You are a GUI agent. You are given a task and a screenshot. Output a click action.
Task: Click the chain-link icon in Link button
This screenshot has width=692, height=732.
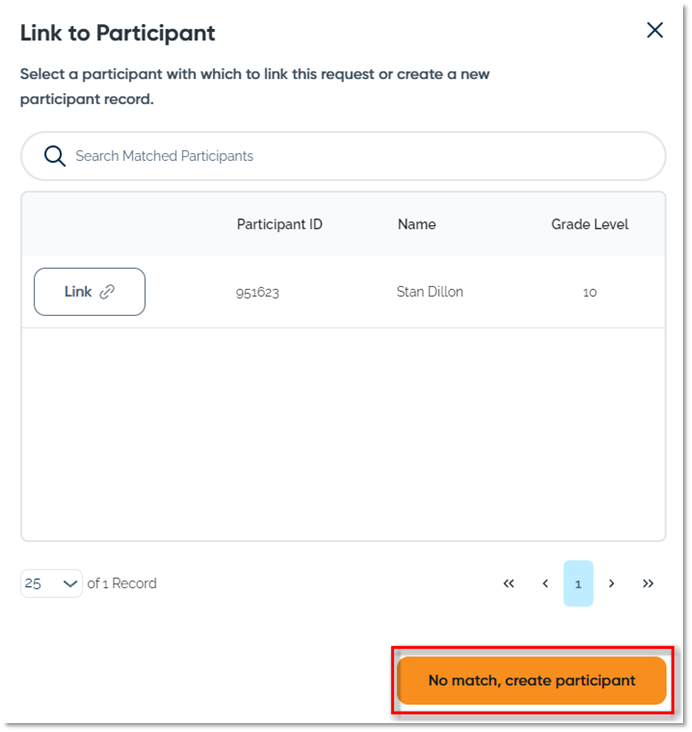tap(107, 292)
